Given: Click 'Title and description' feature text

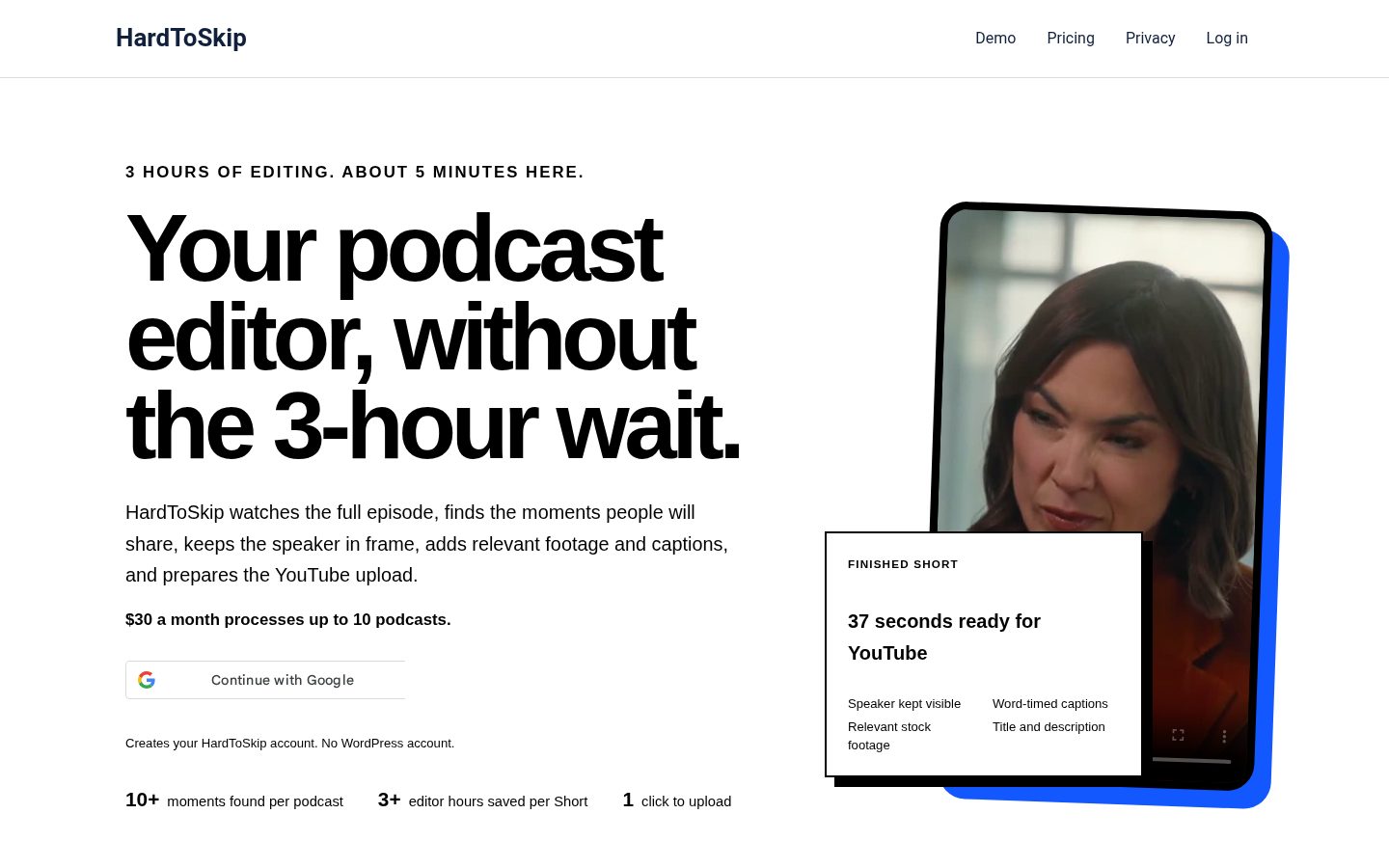Looking at the screenshot, I should [x=1049, y=726].
